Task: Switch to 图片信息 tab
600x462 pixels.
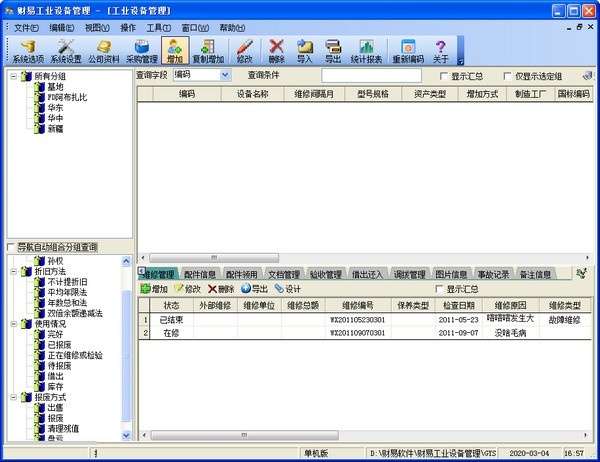Action: [451, 274]
